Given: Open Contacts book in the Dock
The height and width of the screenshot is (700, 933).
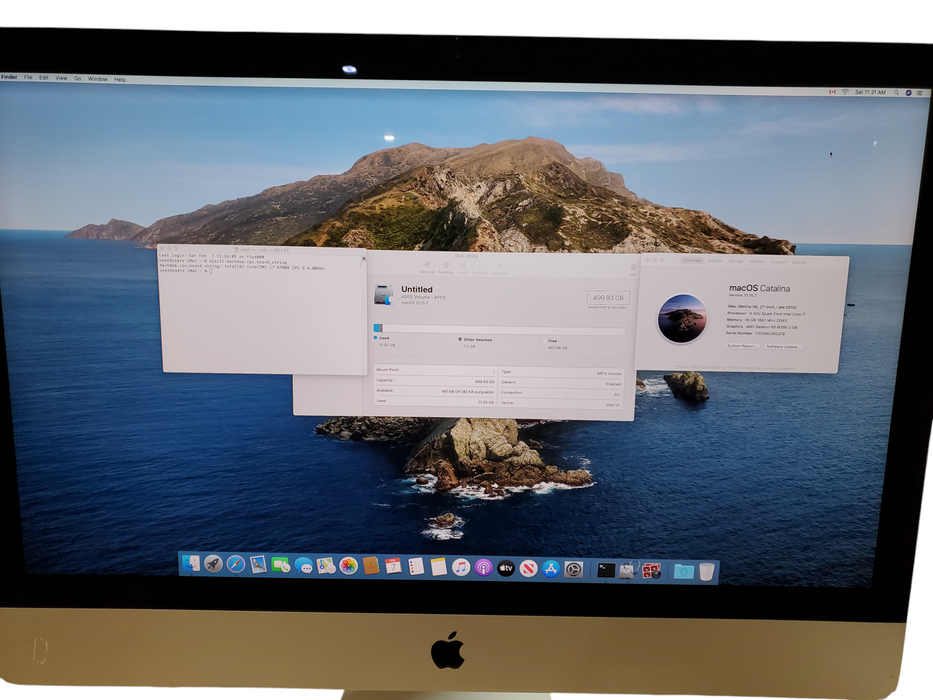Looking at the screenshot, I should pos(371,566).
